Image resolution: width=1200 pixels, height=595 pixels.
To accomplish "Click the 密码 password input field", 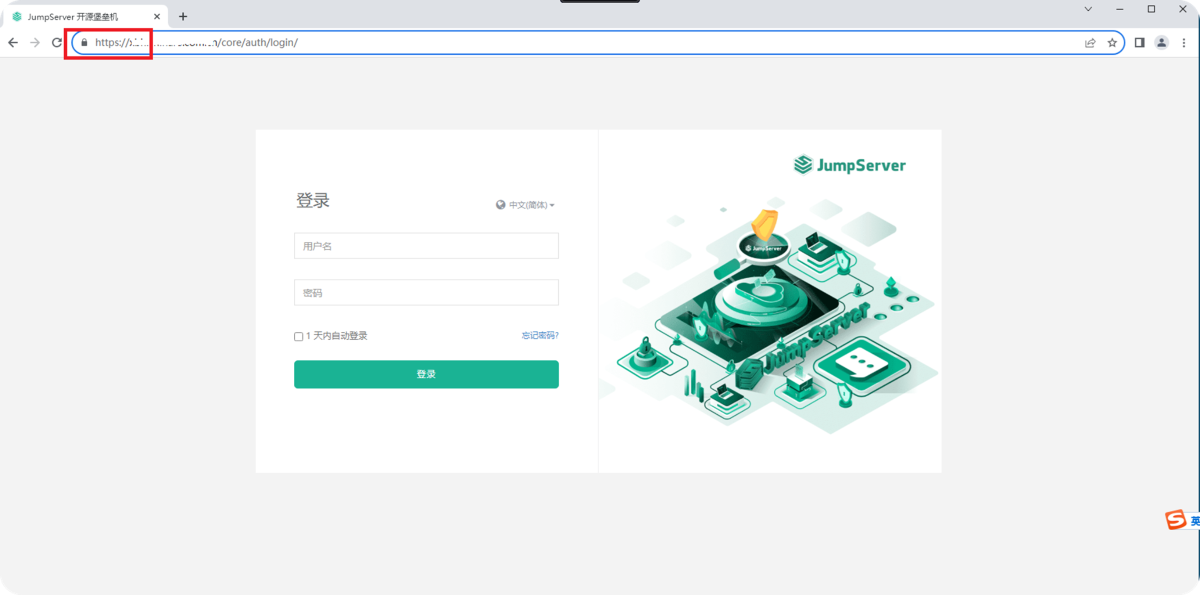I will tap(426, 292).
